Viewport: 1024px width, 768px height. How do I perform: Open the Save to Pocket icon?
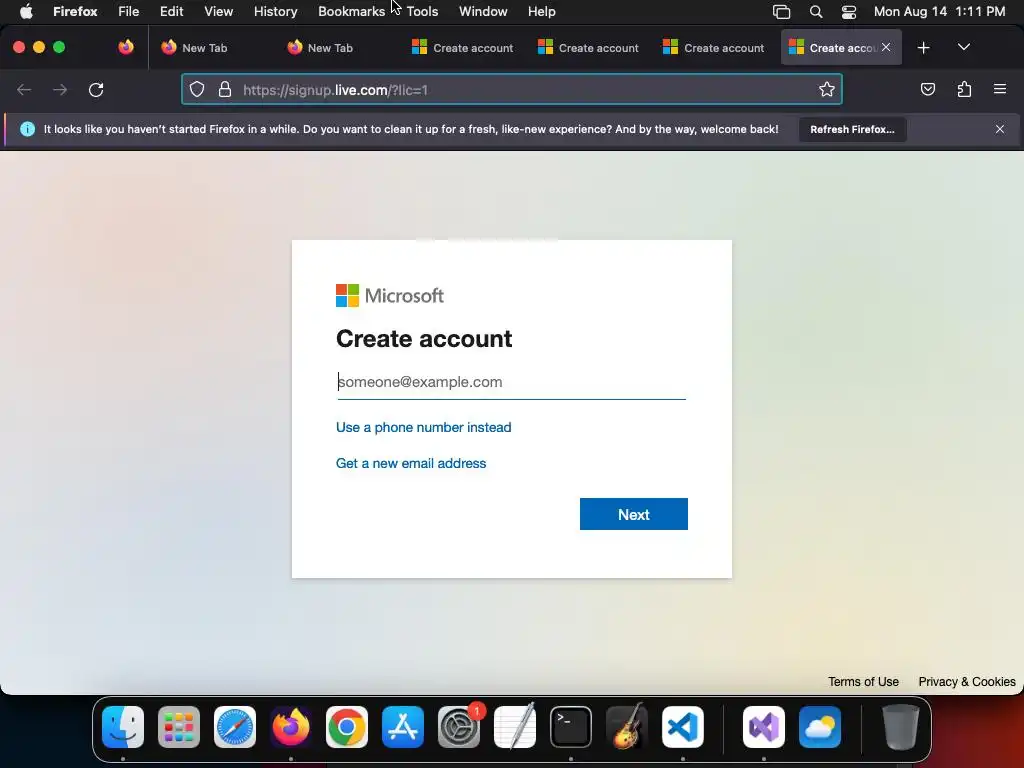point(927,89)
